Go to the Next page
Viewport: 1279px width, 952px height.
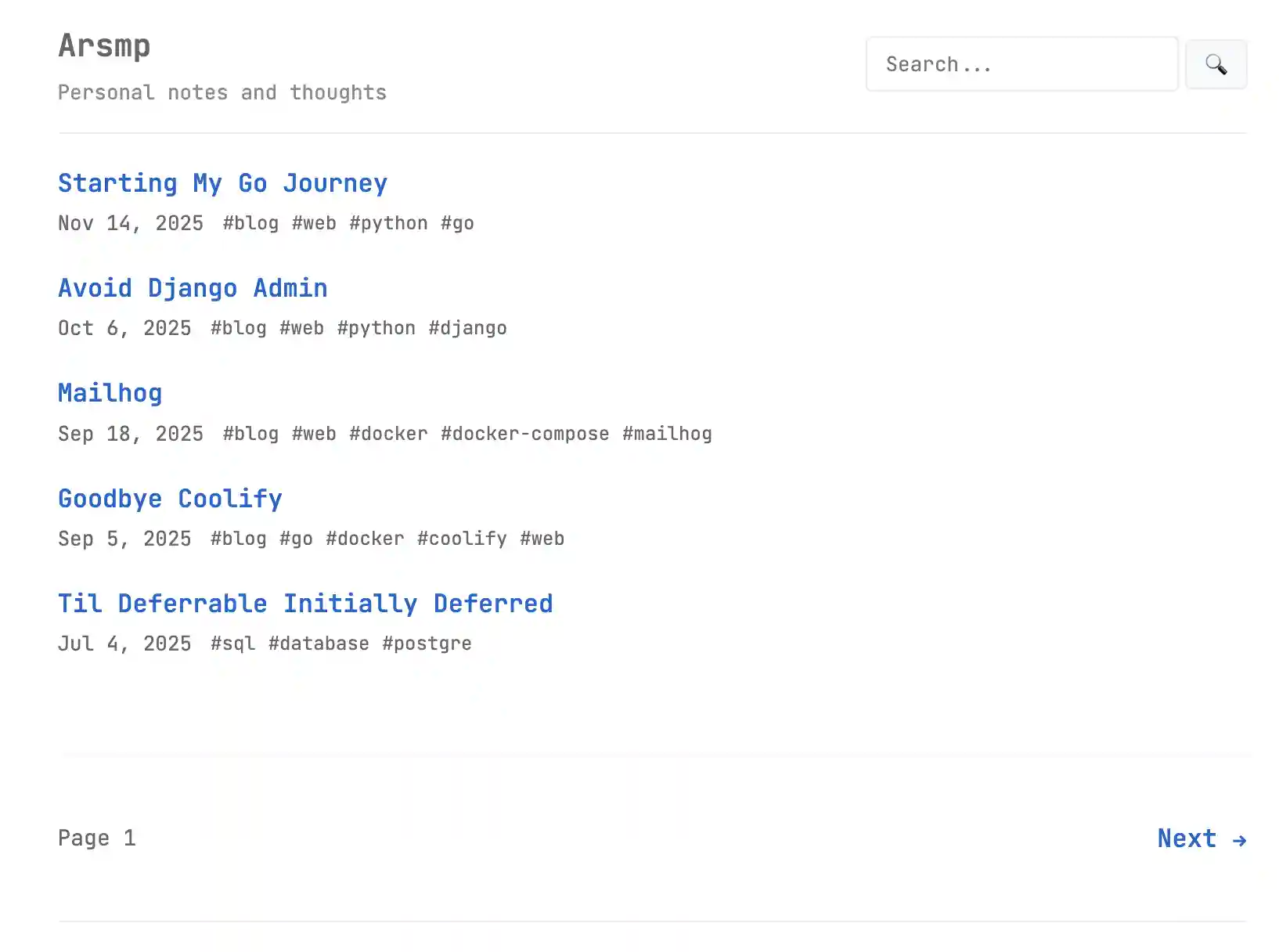(1201, 838)
